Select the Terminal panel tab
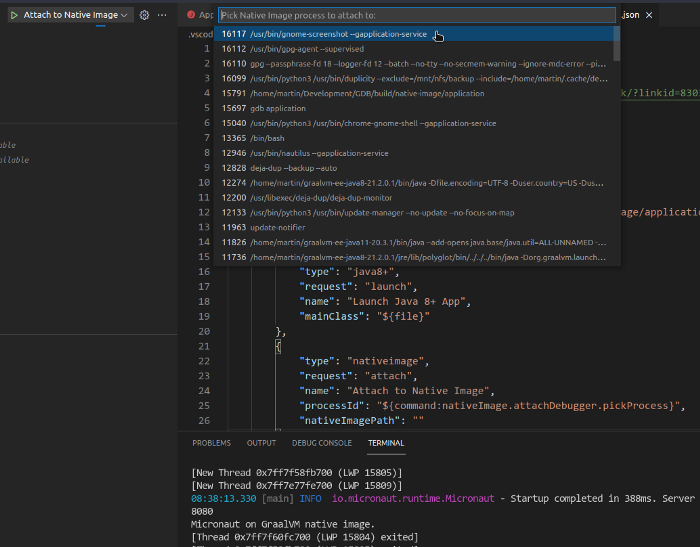Screen dimensions: 700x547 (x=386, y=443)
